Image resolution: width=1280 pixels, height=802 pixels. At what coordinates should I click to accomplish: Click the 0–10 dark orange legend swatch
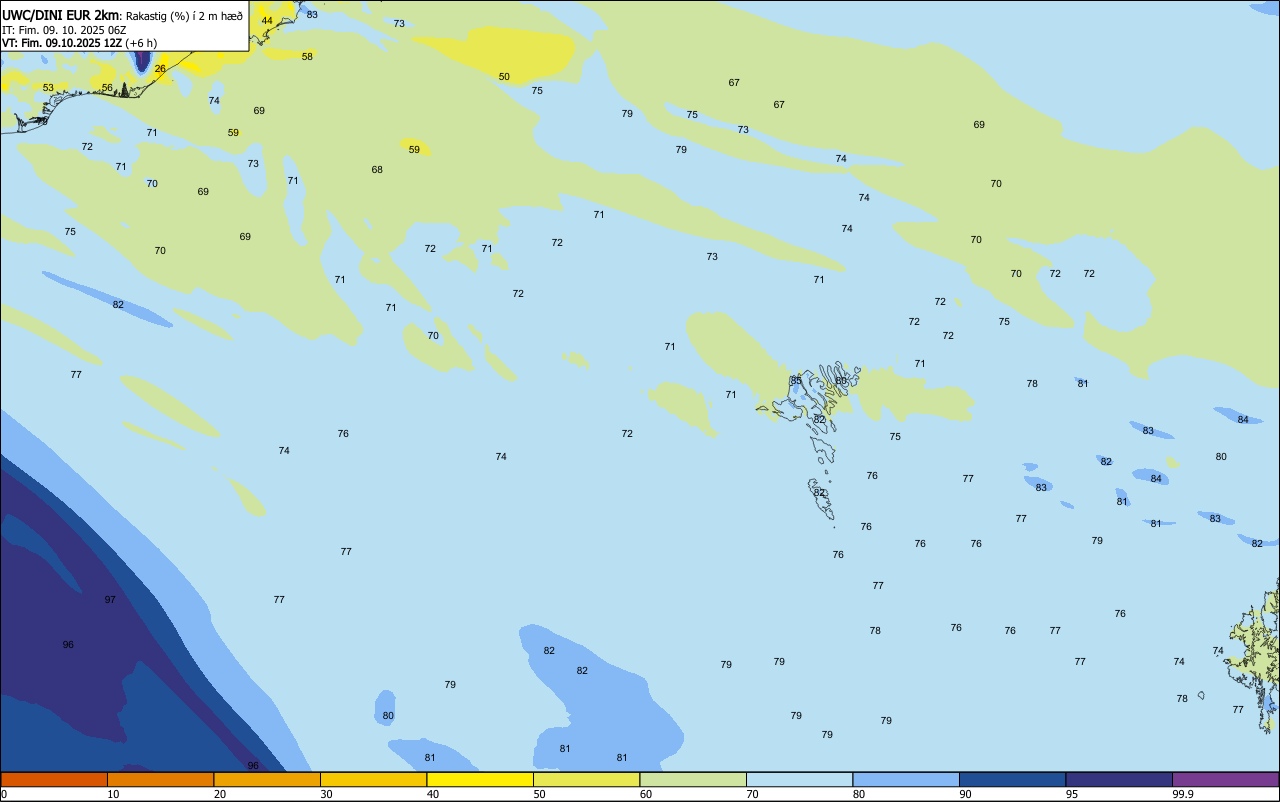(54, 779)
